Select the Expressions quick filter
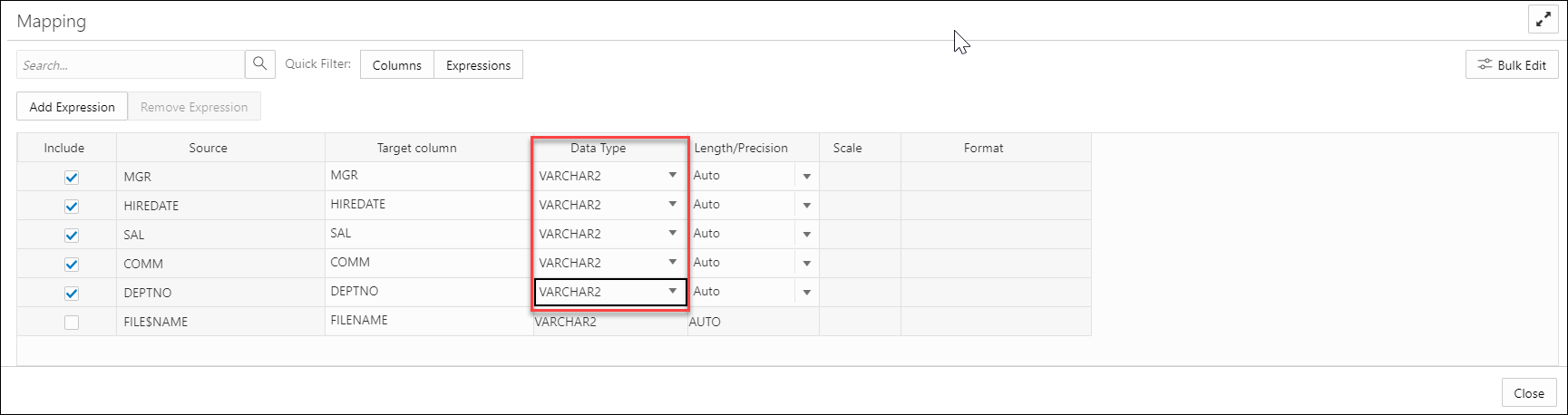Image resolution: width=1568 pixels, height=415 pixels. pos(478,65)
